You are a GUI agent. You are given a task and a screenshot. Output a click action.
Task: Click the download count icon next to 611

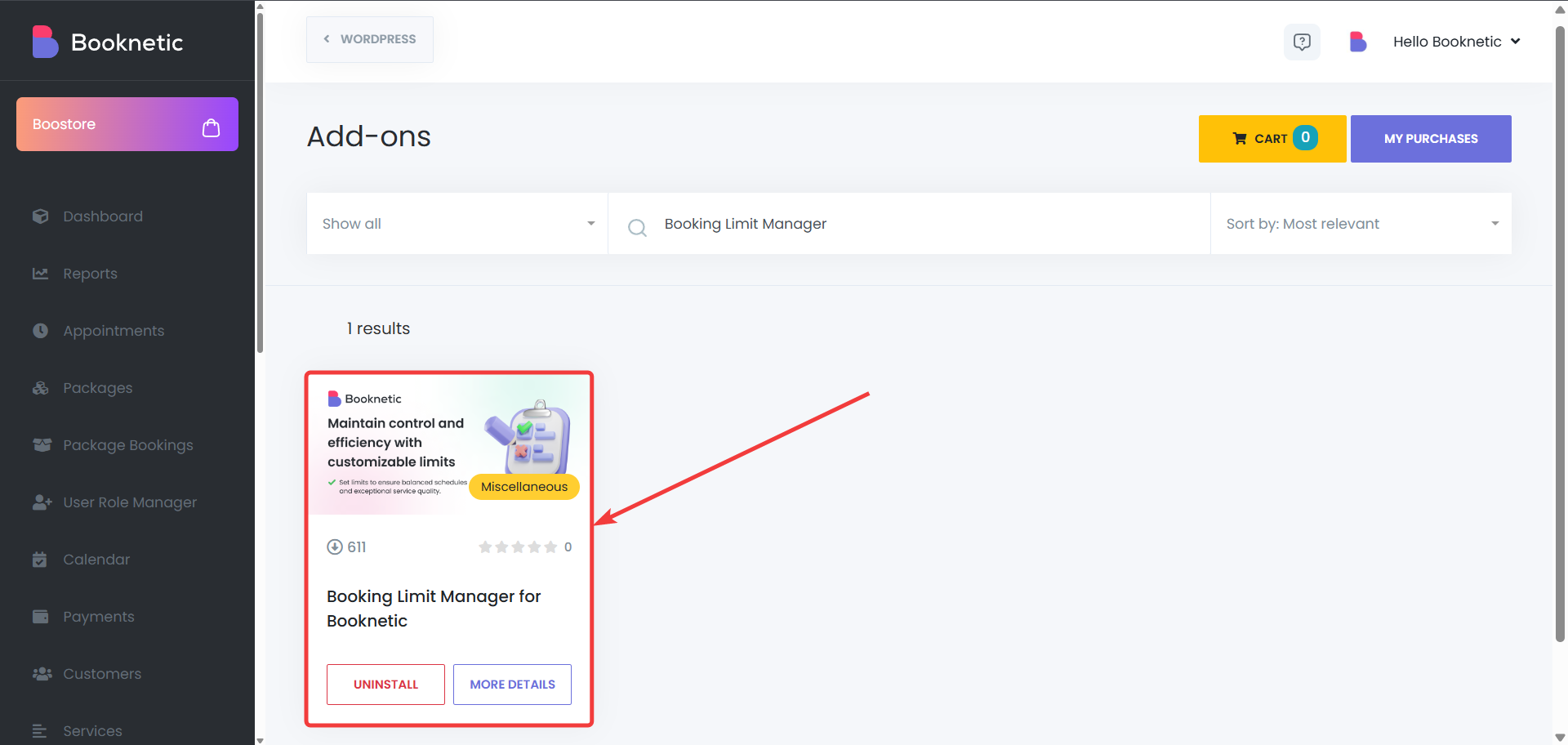click(x=335, y=547)
